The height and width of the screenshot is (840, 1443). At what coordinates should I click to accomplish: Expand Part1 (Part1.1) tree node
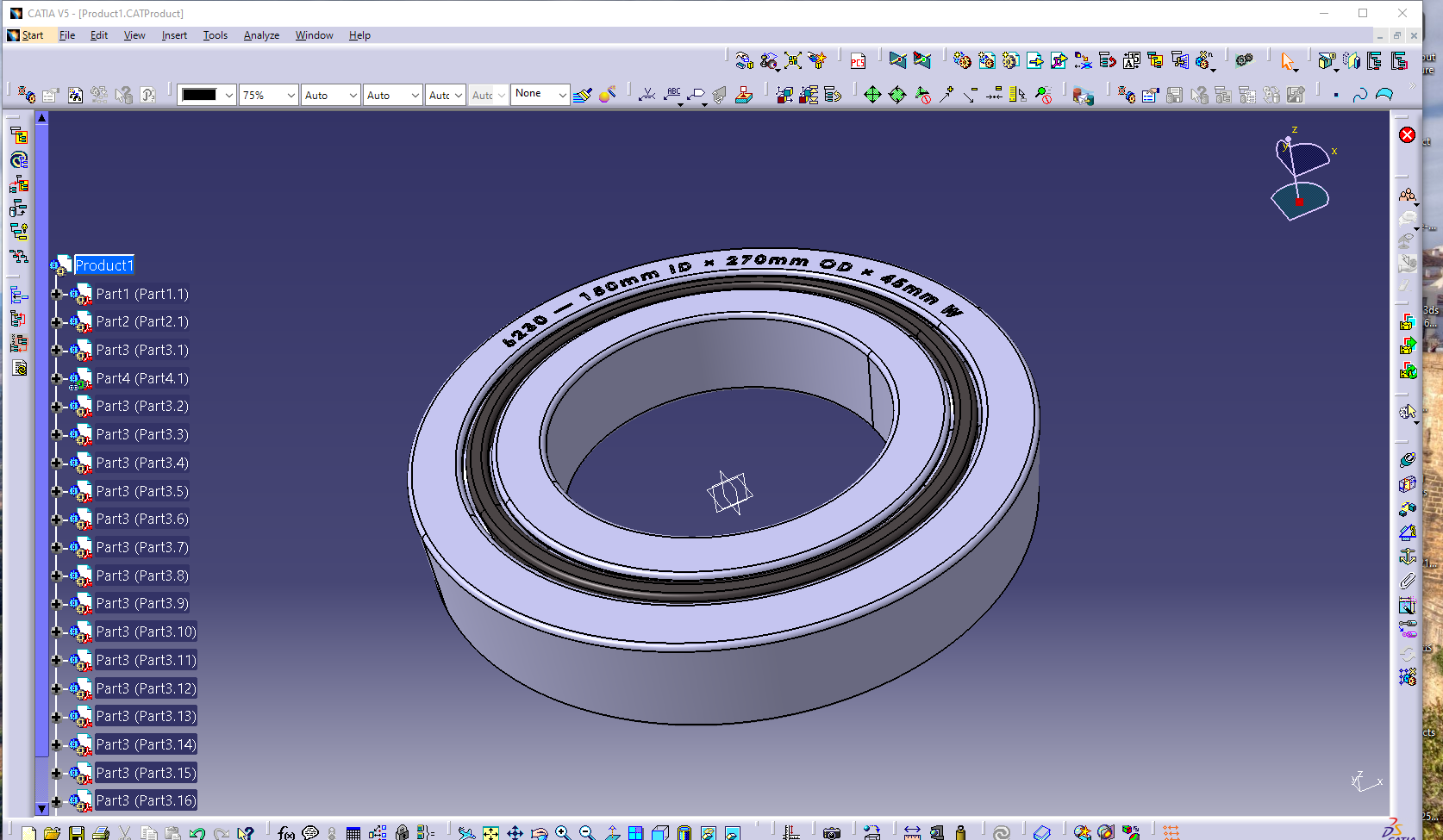click(56, 294)
